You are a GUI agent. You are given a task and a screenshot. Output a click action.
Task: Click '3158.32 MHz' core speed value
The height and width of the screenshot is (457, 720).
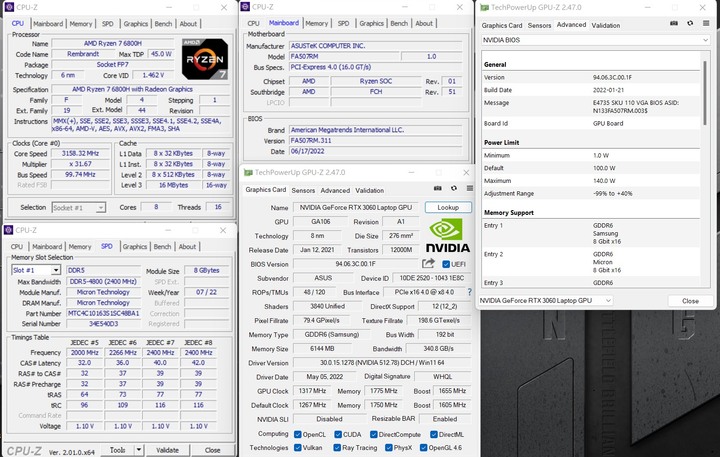(80, 153)
